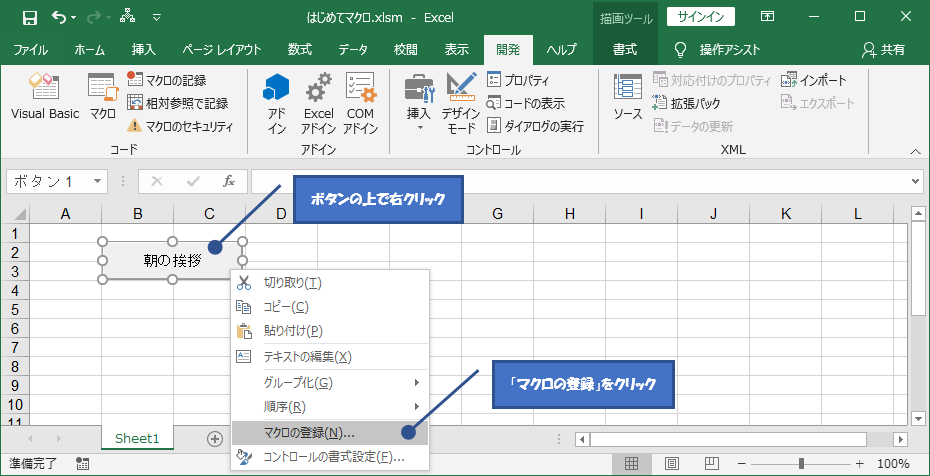930x476 pixels.
Task: Click the 100% zoom level
Action: 893,464
